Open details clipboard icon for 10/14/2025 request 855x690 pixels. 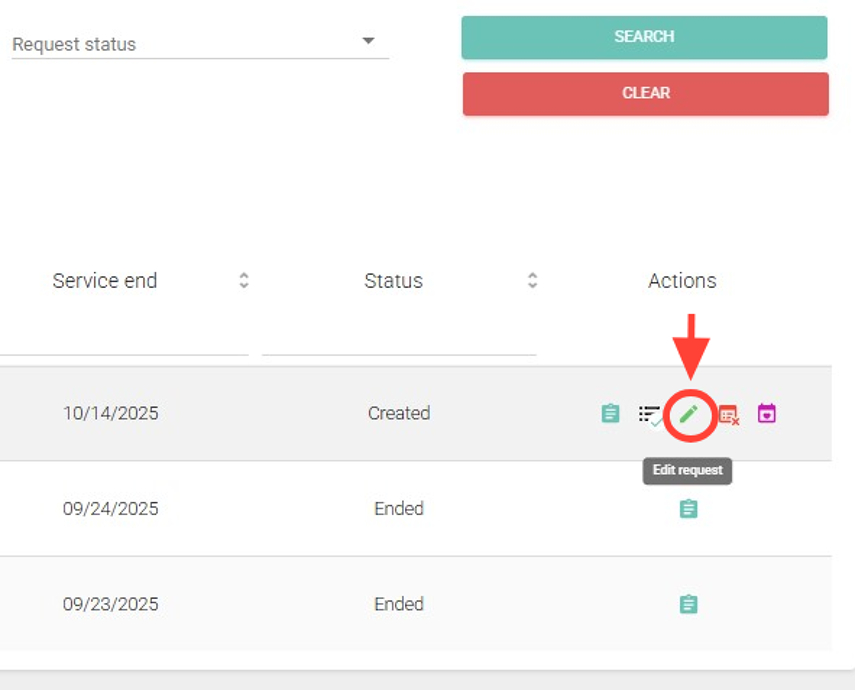(x=610, y=413)
